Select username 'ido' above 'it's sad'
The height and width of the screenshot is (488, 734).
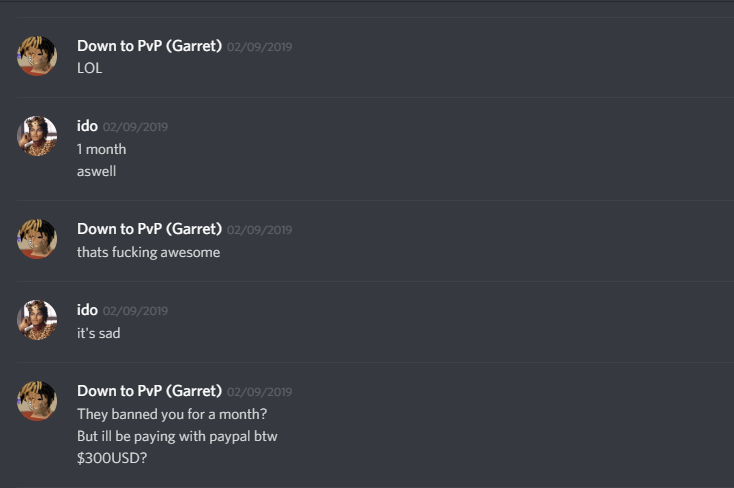pyautogui.click(x=87, y=310)
